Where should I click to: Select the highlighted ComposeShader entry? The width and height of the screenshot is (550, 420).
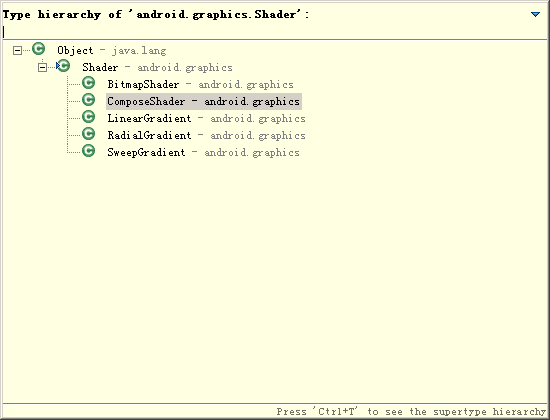click(x=204, y=101)
